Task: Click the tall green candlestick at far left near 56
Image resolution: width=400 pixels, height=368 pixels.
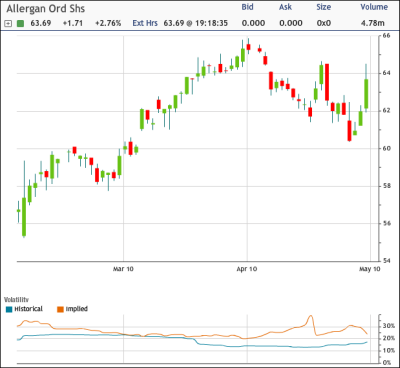Action: tap(24, 217)
